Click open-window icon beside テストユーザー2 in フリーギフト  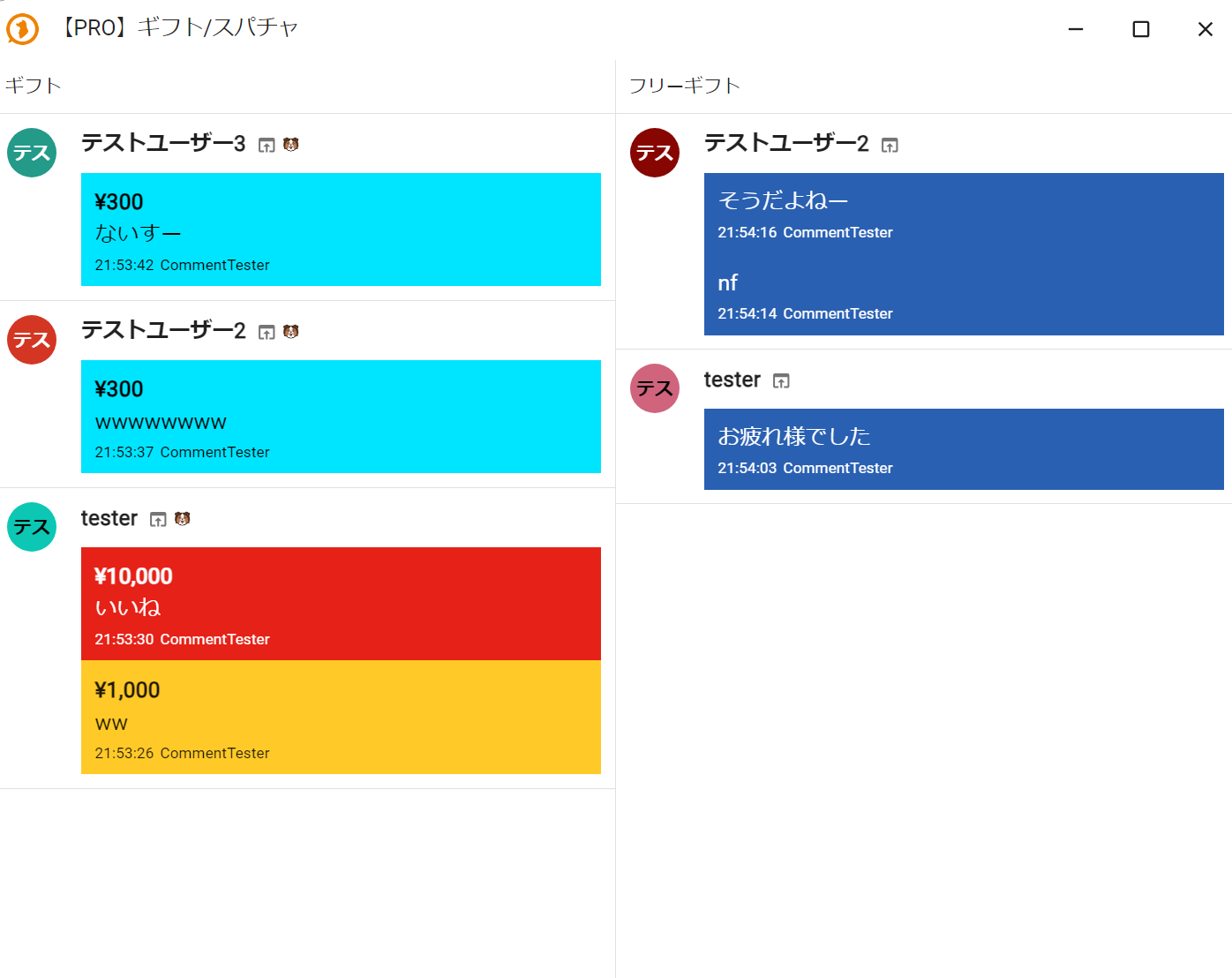tap(890, 146)
